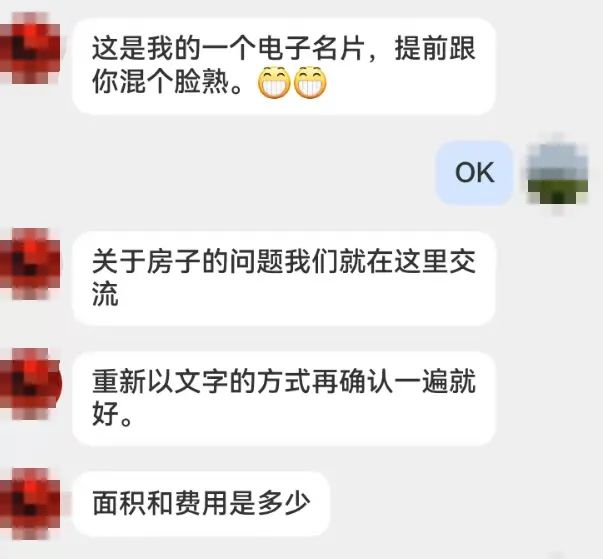Open sender avatar beside 电子名片 message
This screenshot has width=603, height=559.
(x=30, y=48)
